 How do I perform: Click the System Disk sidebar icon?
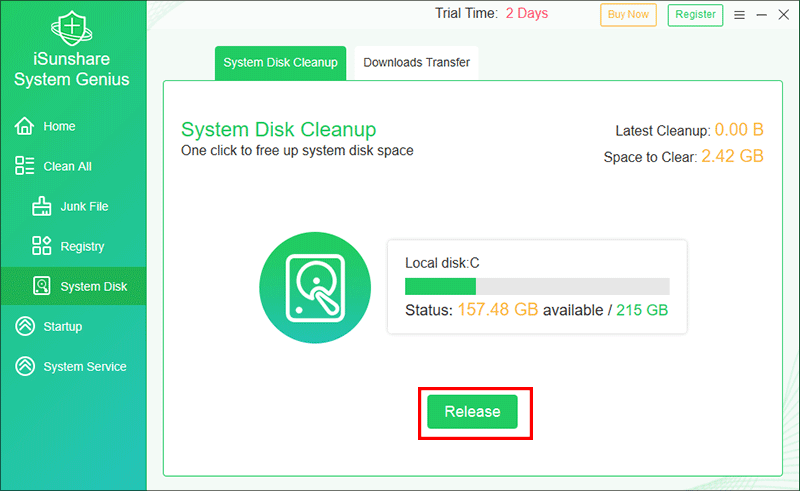coord(42,287)
